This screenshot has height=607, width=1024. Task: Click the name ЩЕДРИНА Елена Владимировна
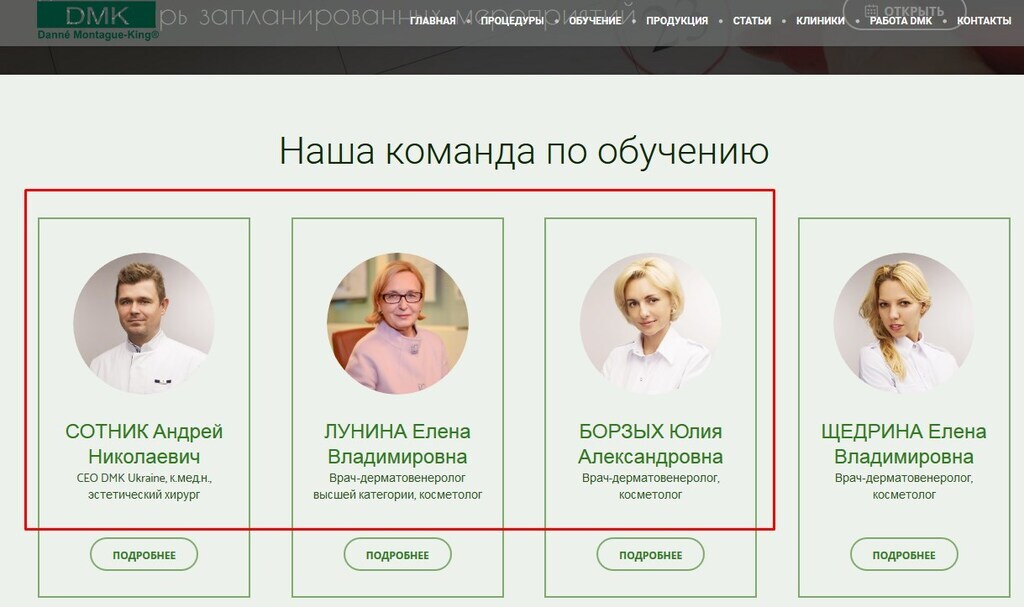(x=904, y=444)
